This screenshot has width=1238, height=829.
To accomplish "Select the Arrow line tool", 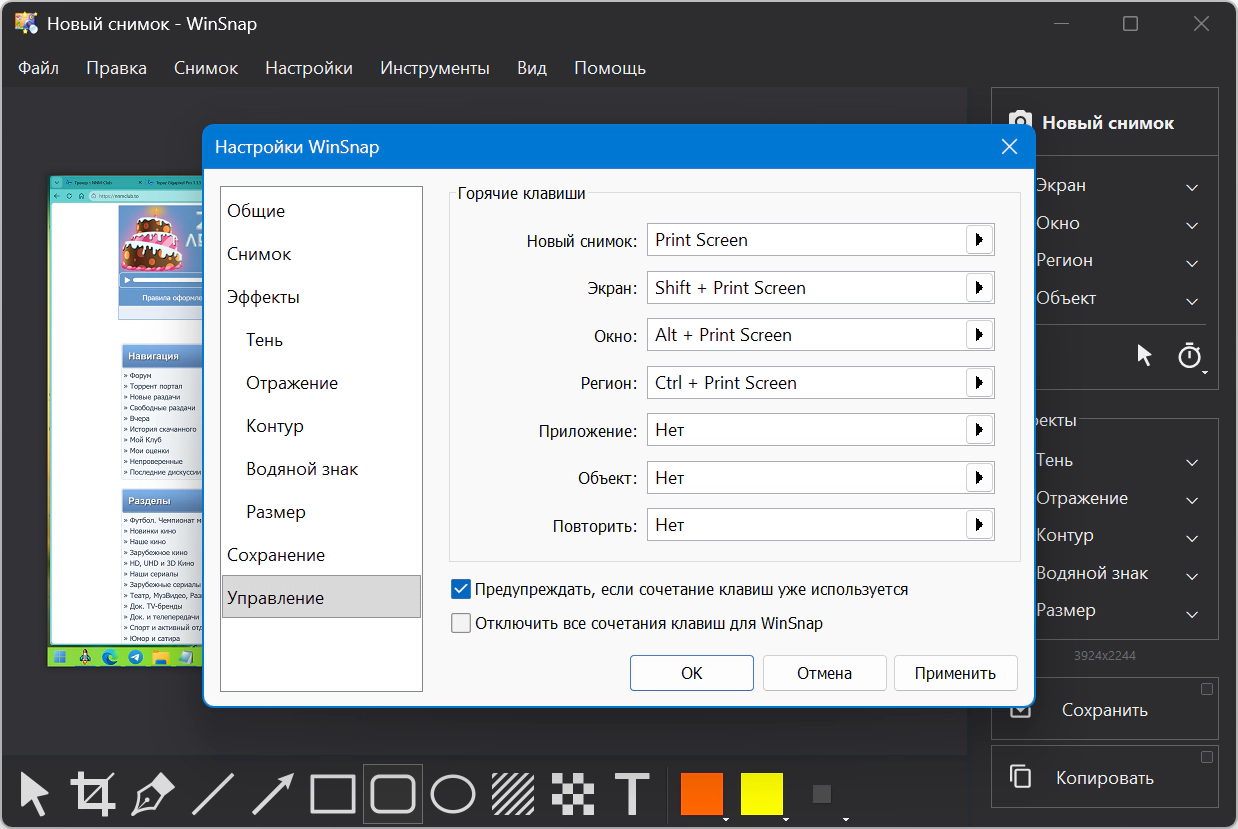I will click(x=273, y=794).
